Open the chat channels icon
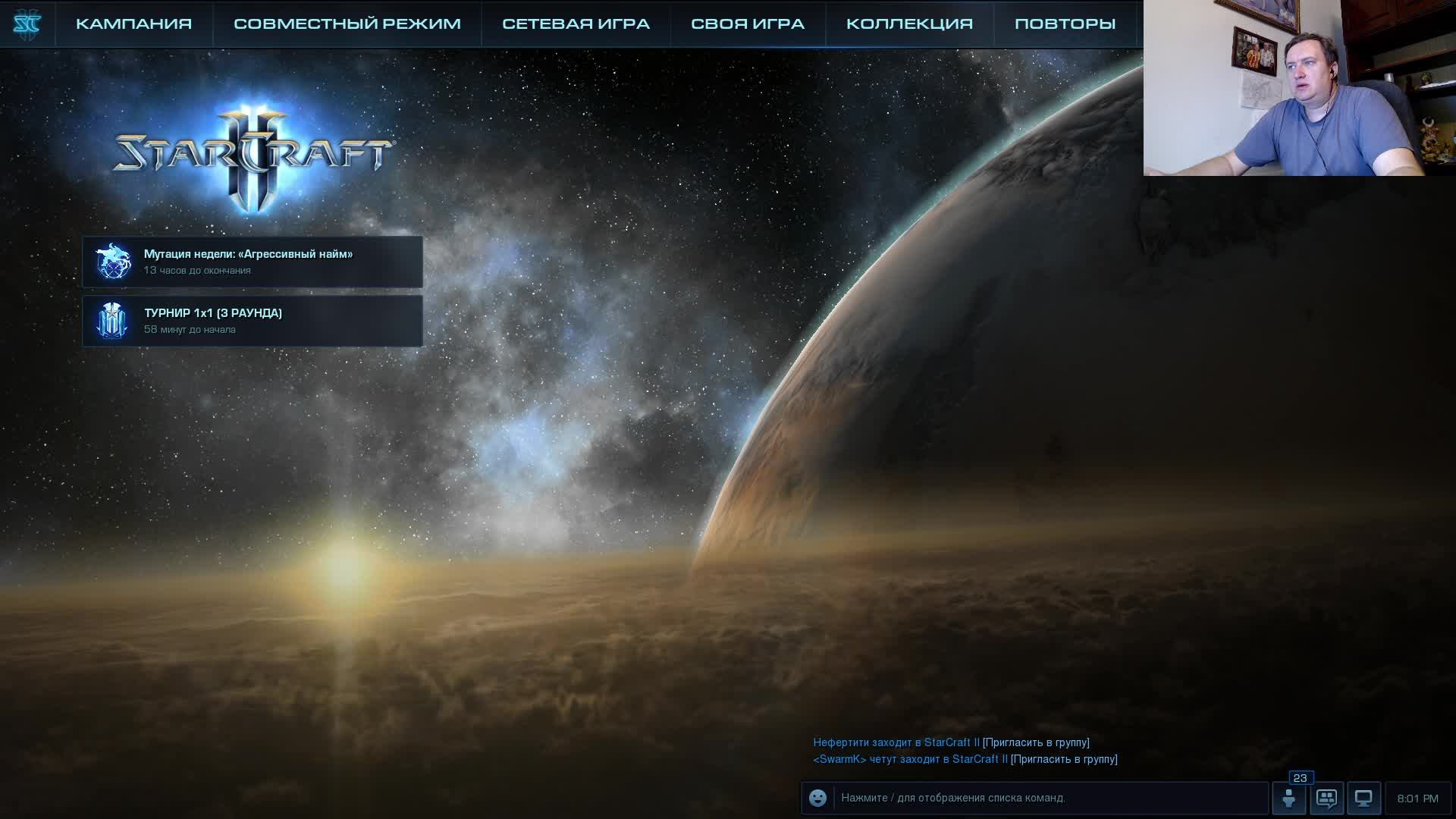This screenshot has height=819, width=1456. pyautogui.click(x=1326, y=799)
